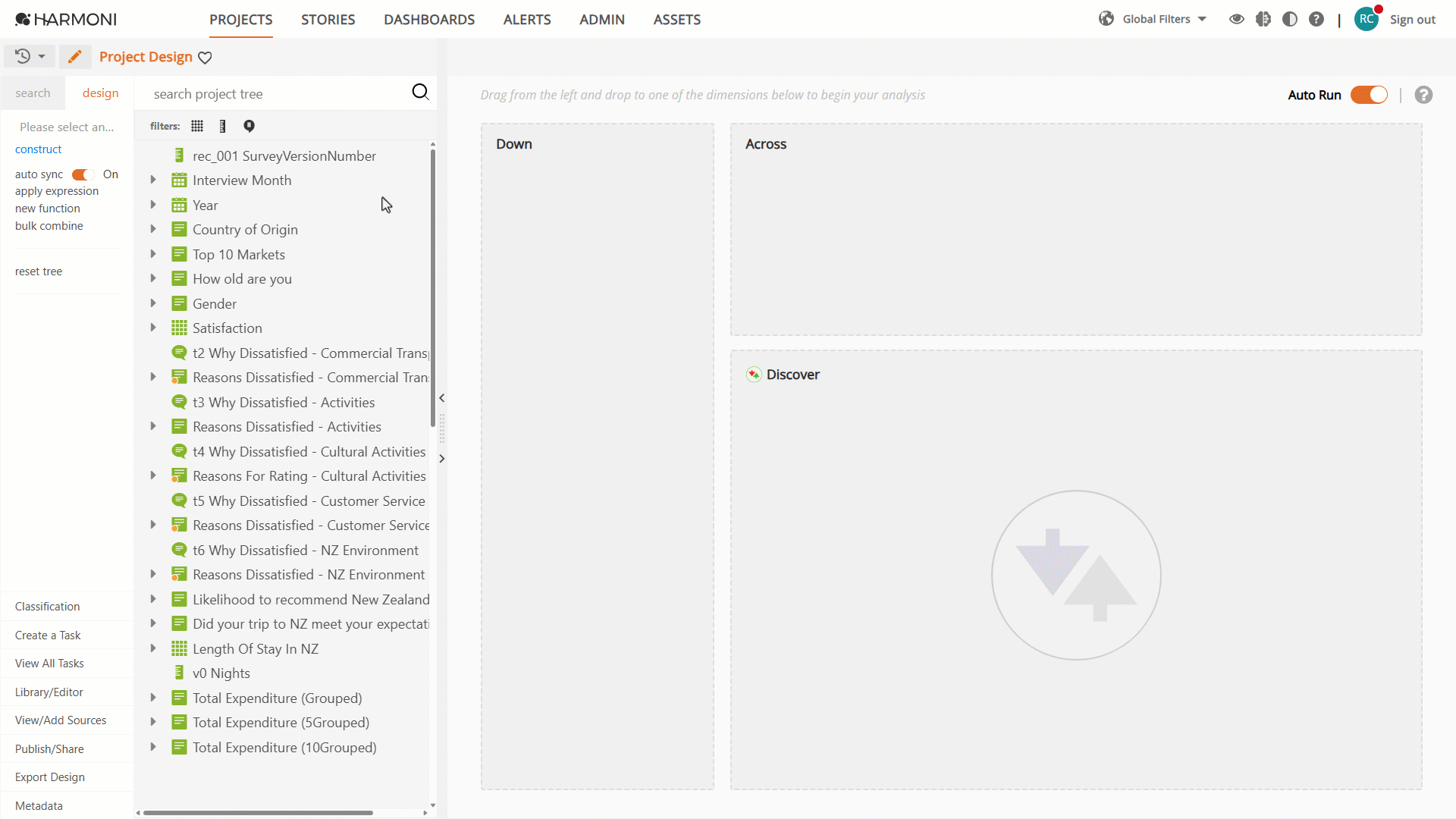Filter tree by grid variable type
This screenshot has width=1456, height=819.
(x=197, y=126)
